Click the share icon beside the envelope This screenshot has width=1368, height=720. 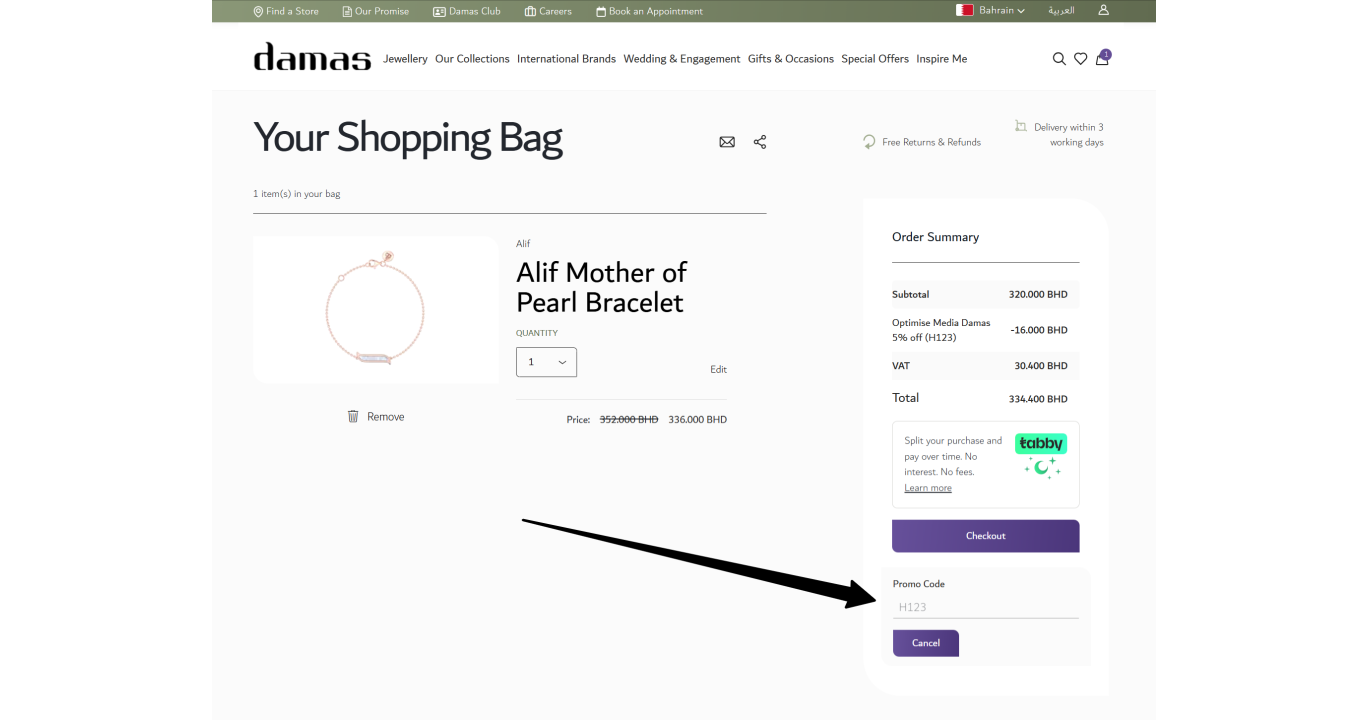760,142
